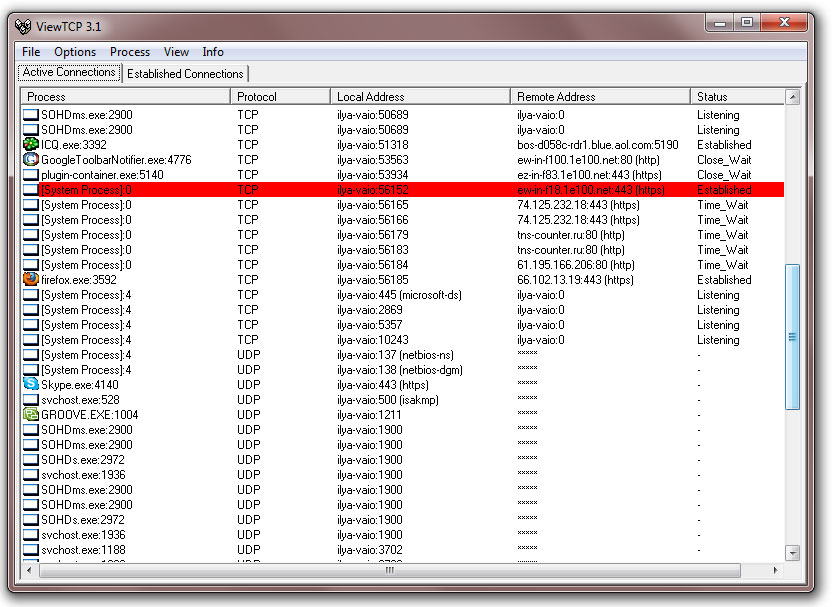The width and height of the screenshot is (832, 607).
Task: Select the firefox.exe:3592 row
Action: [403, 280]
